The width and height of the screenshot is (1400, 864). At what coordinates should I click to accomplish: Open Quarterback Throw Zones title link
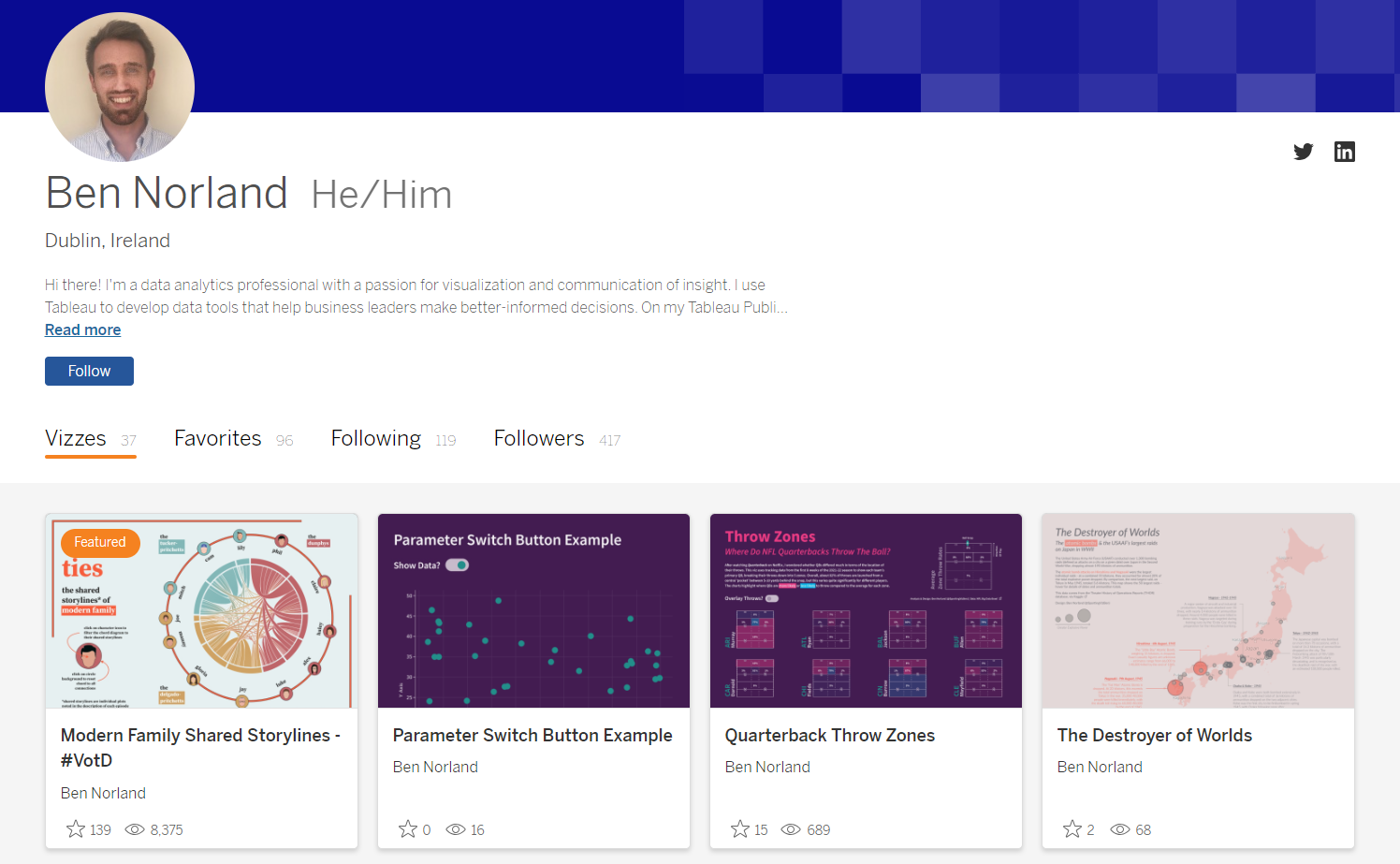829,736
